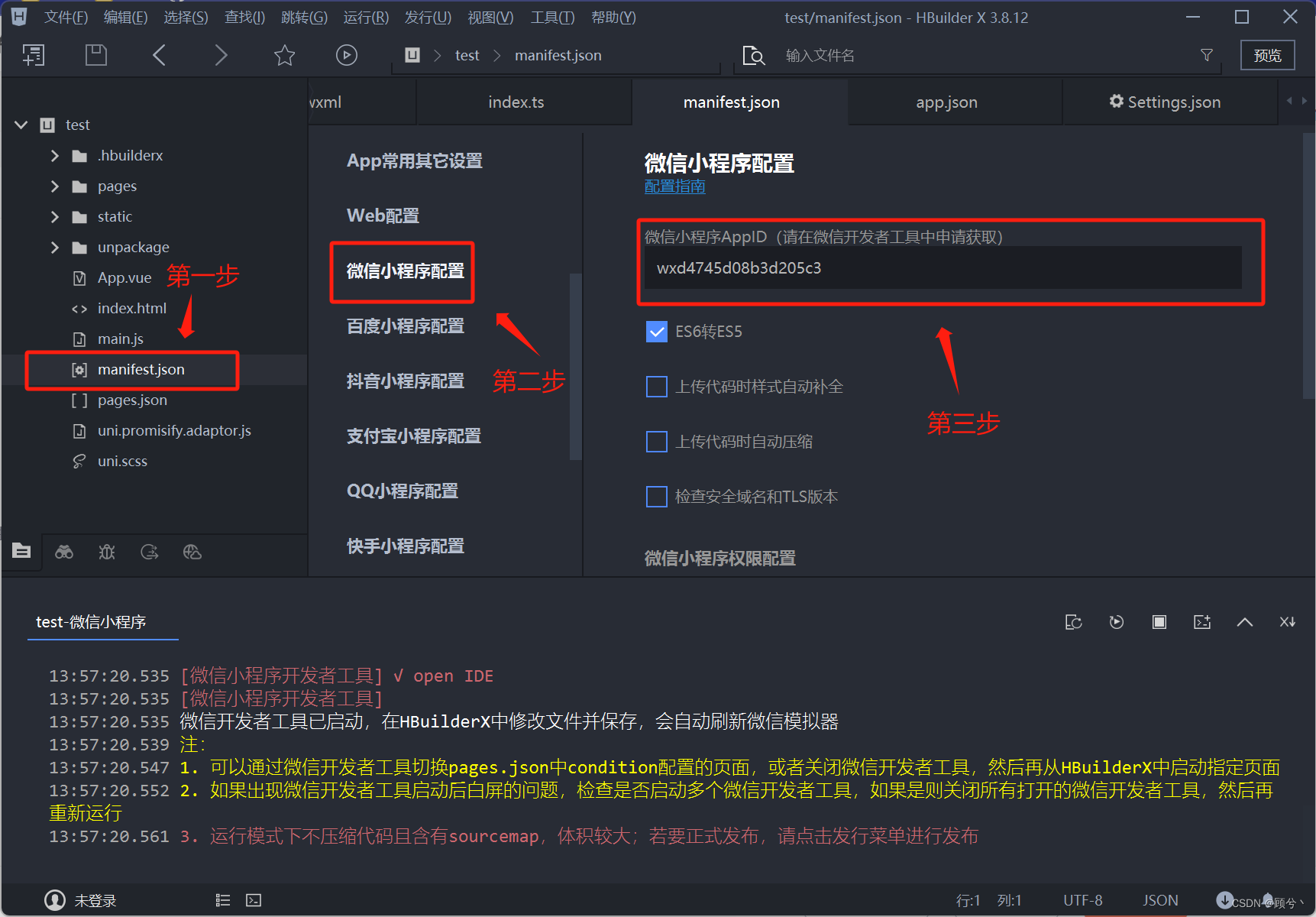Expand the .hbuilderx folder
Image resolution: width=1316 pixels, height=917 pixels.
54,156
